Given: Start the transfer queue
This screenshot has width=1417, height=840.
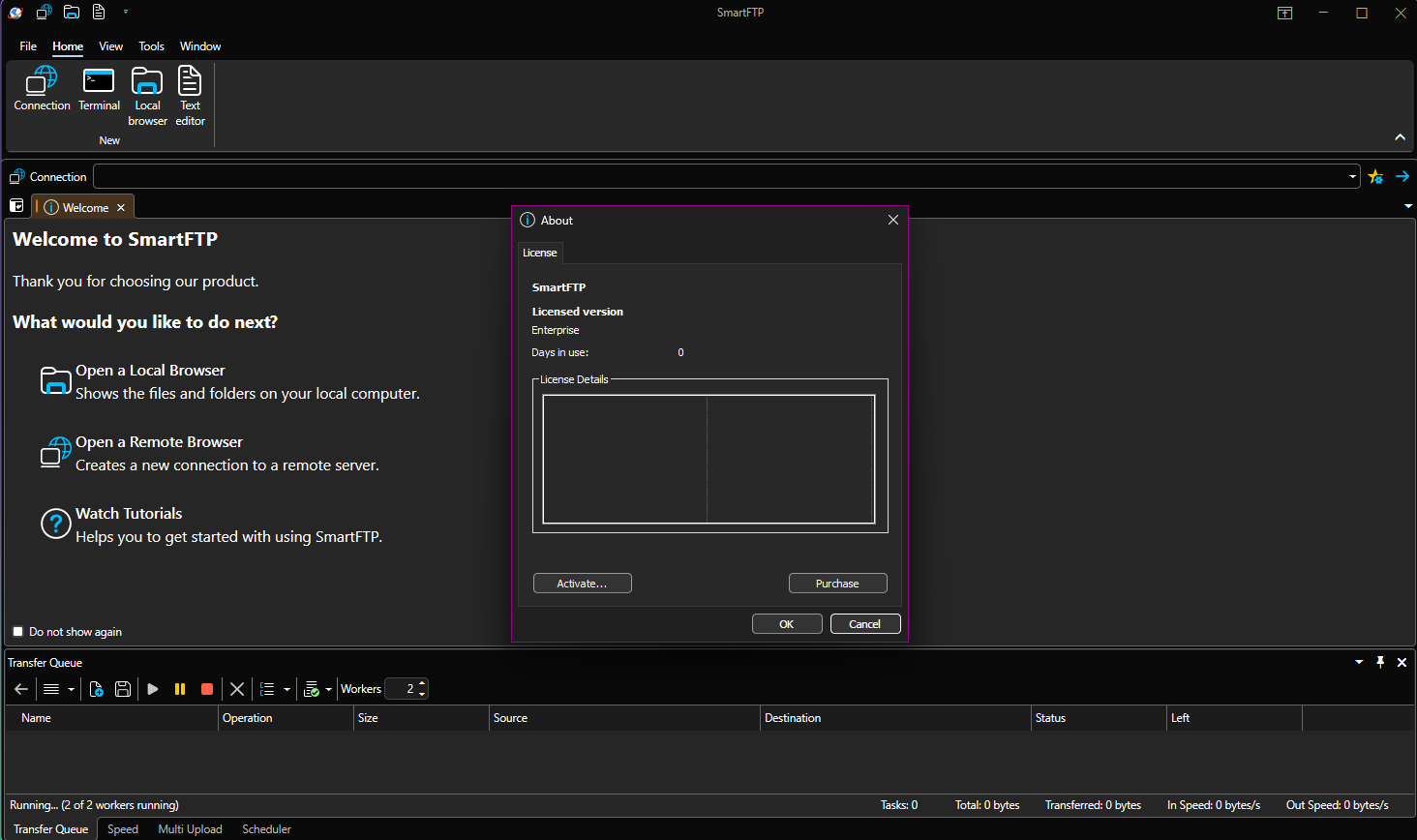Looking at the screenshot, I should [x=153, y=689].
